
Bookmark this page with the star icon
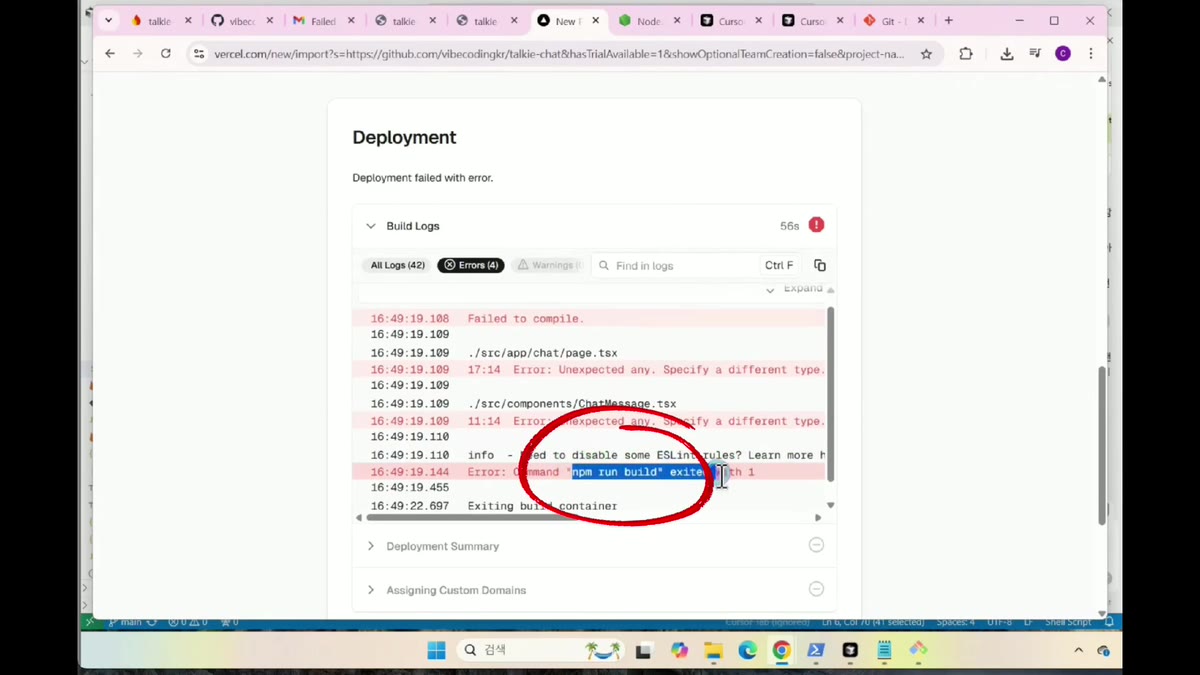tap(926, 54)
